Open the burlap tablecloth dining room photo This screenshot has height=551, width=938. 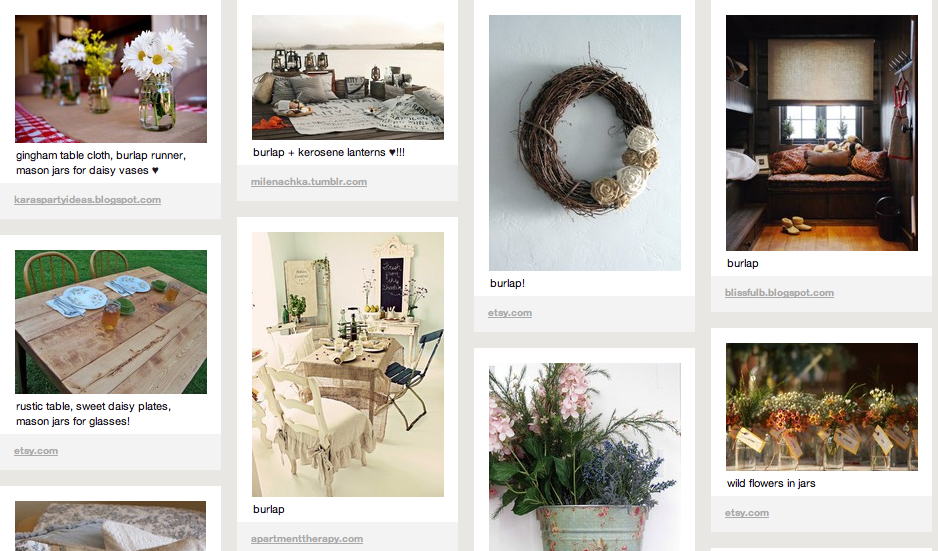tap(348, 364)
